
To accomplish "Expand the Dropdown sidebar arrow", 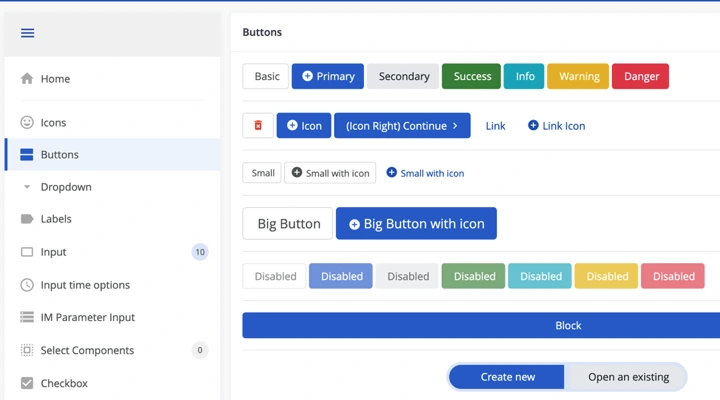I will coord(27,187).
